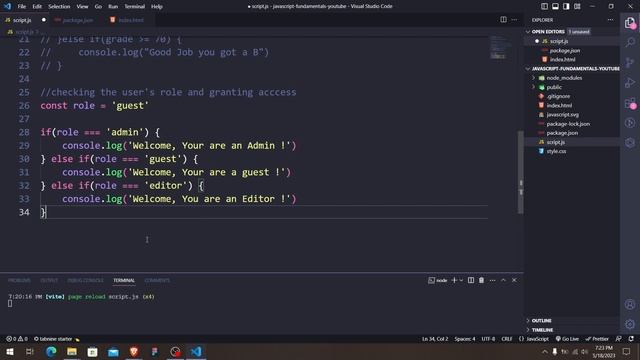Change indentation via Spaces: 4

tap(465, 339)
